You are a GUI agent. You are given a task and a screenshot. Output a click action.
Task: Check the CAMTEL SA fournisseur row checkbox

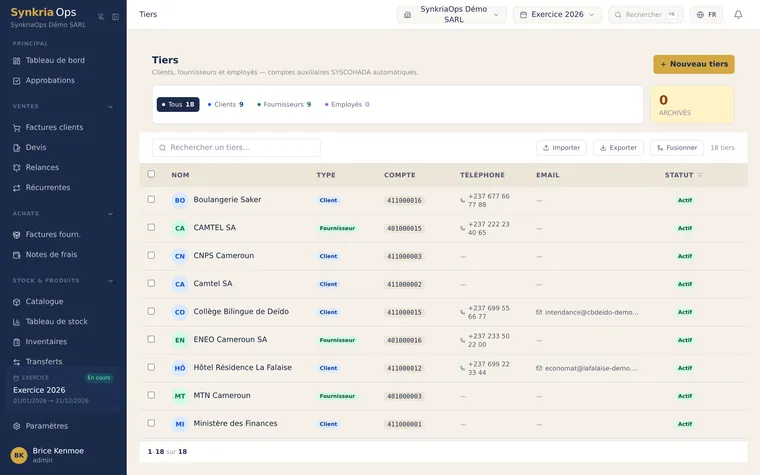coord(151,227)
